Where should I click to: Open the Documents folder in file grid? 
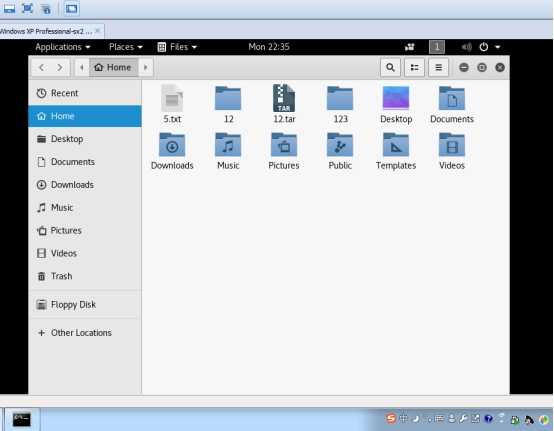452,104
